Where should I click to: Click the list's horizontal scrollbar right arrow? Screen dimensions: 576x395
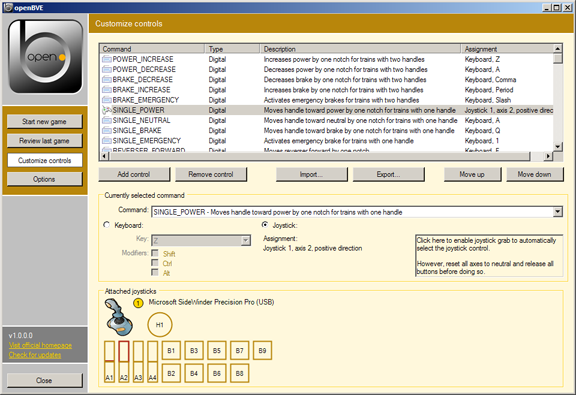(548, 156)
